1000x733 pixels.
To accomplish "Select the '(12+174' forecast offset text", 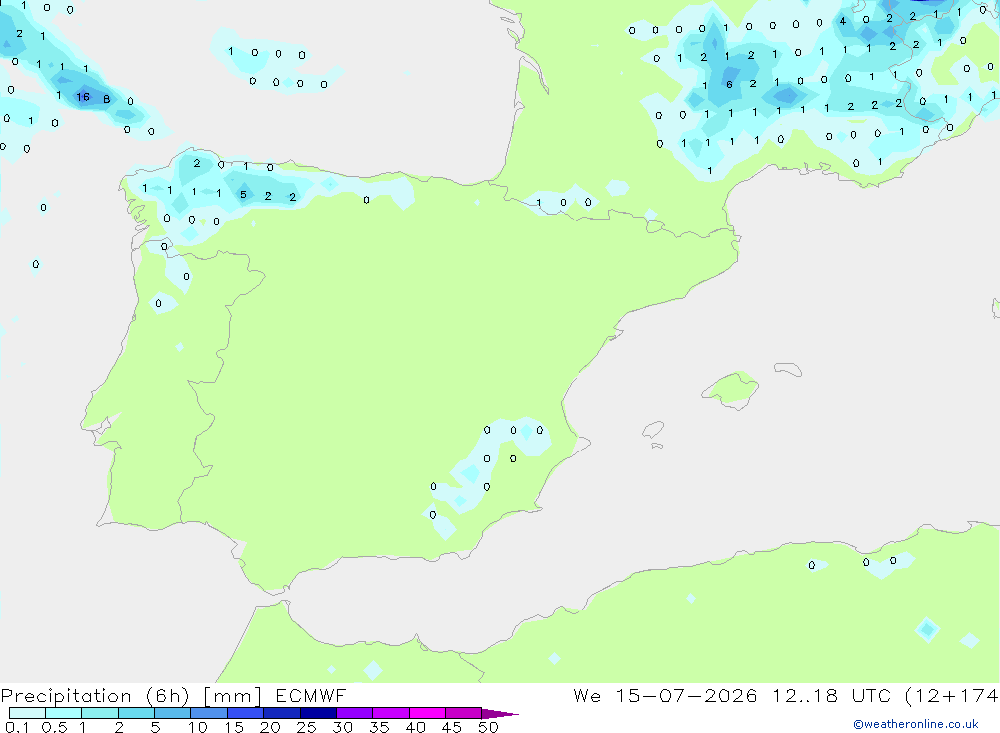I will (952, 696).
